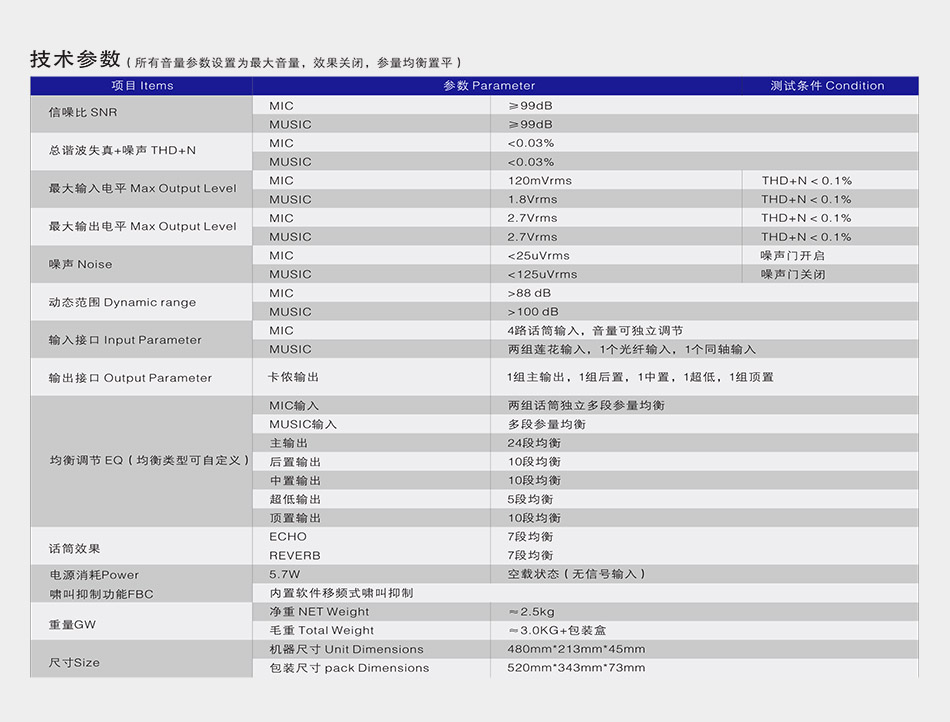Click the 净重 NET Weight cell
Screen dimensions: 950x722
point(323,611)
